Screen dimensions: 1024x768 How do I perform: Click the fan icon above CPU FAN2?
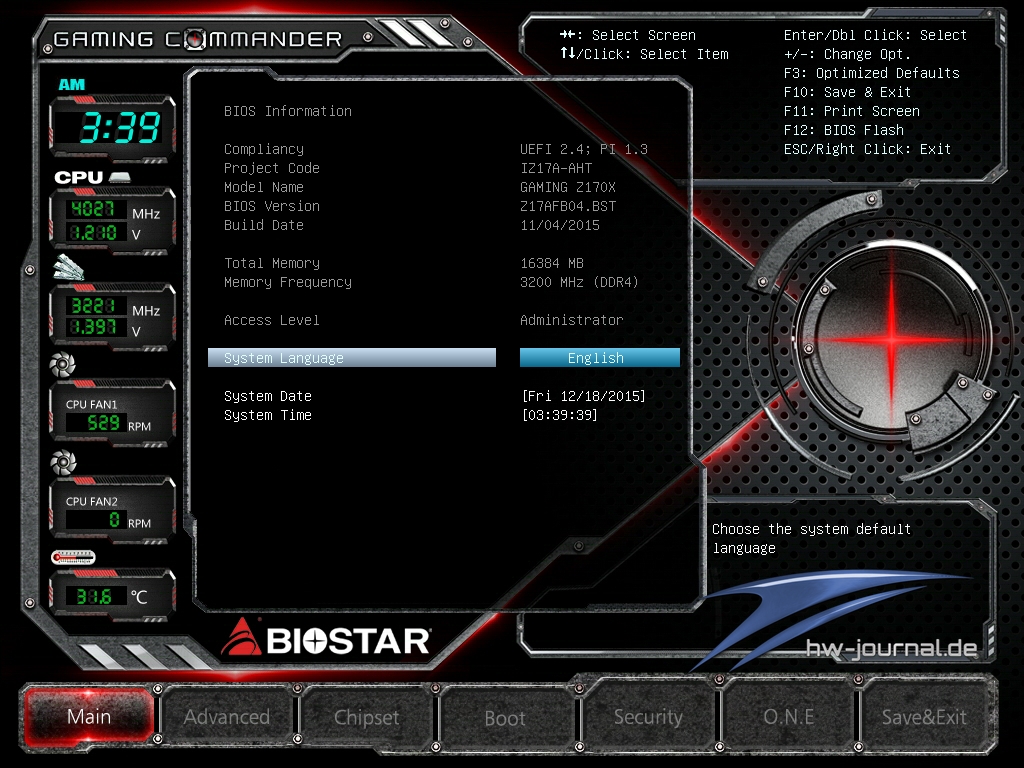pos(63,463)
